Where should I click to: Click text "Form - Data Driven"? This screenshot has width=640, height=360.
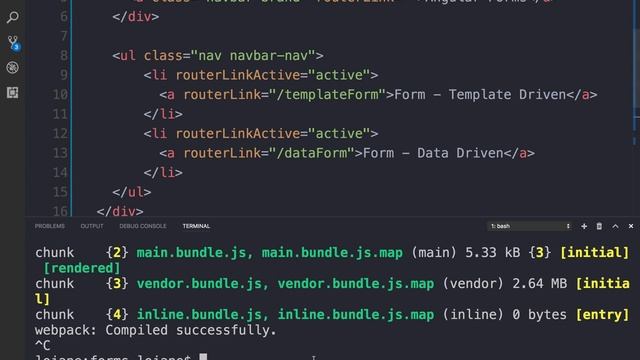pyautogui.click(x=433, y=153)
